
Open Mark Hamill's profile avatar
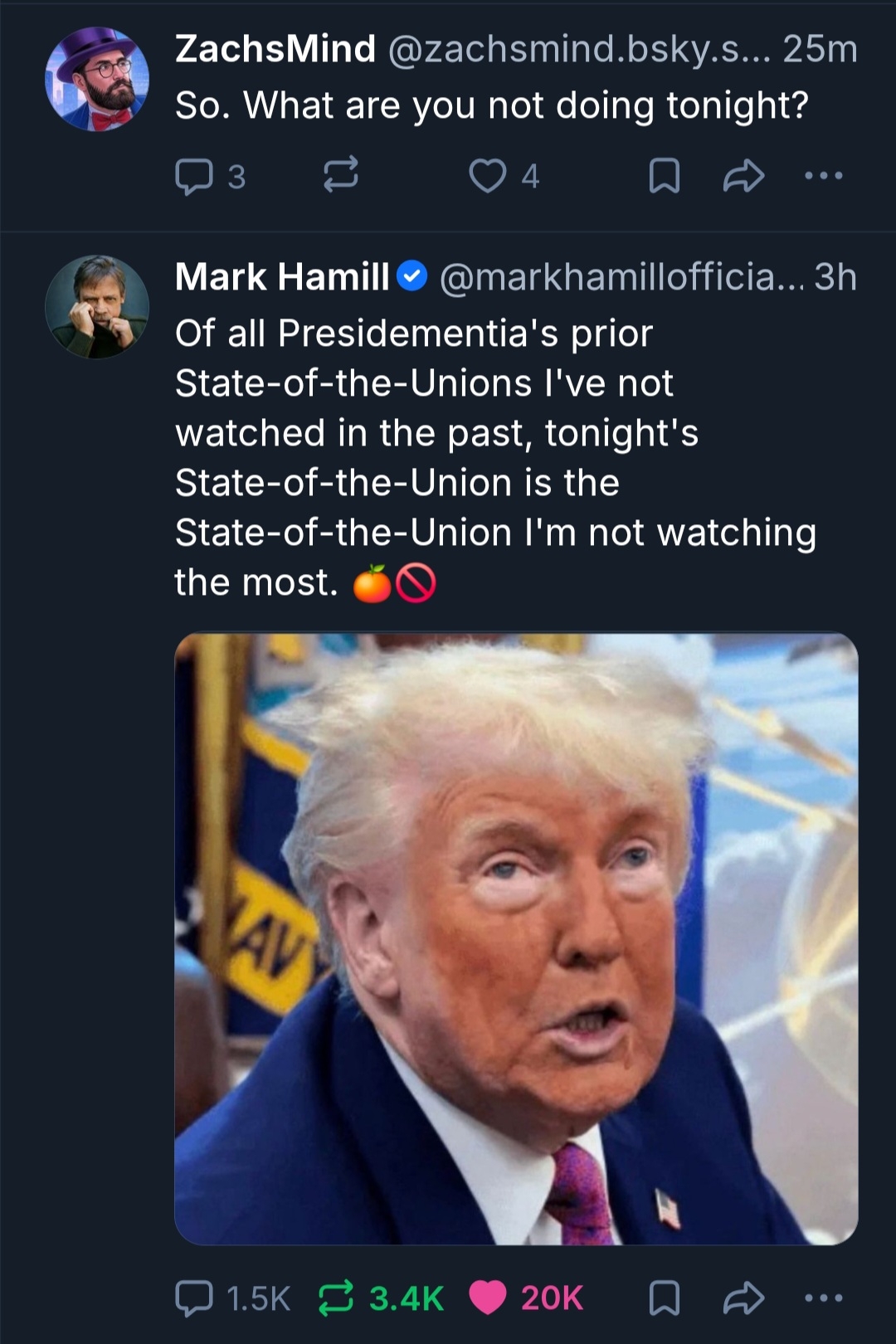97,307
